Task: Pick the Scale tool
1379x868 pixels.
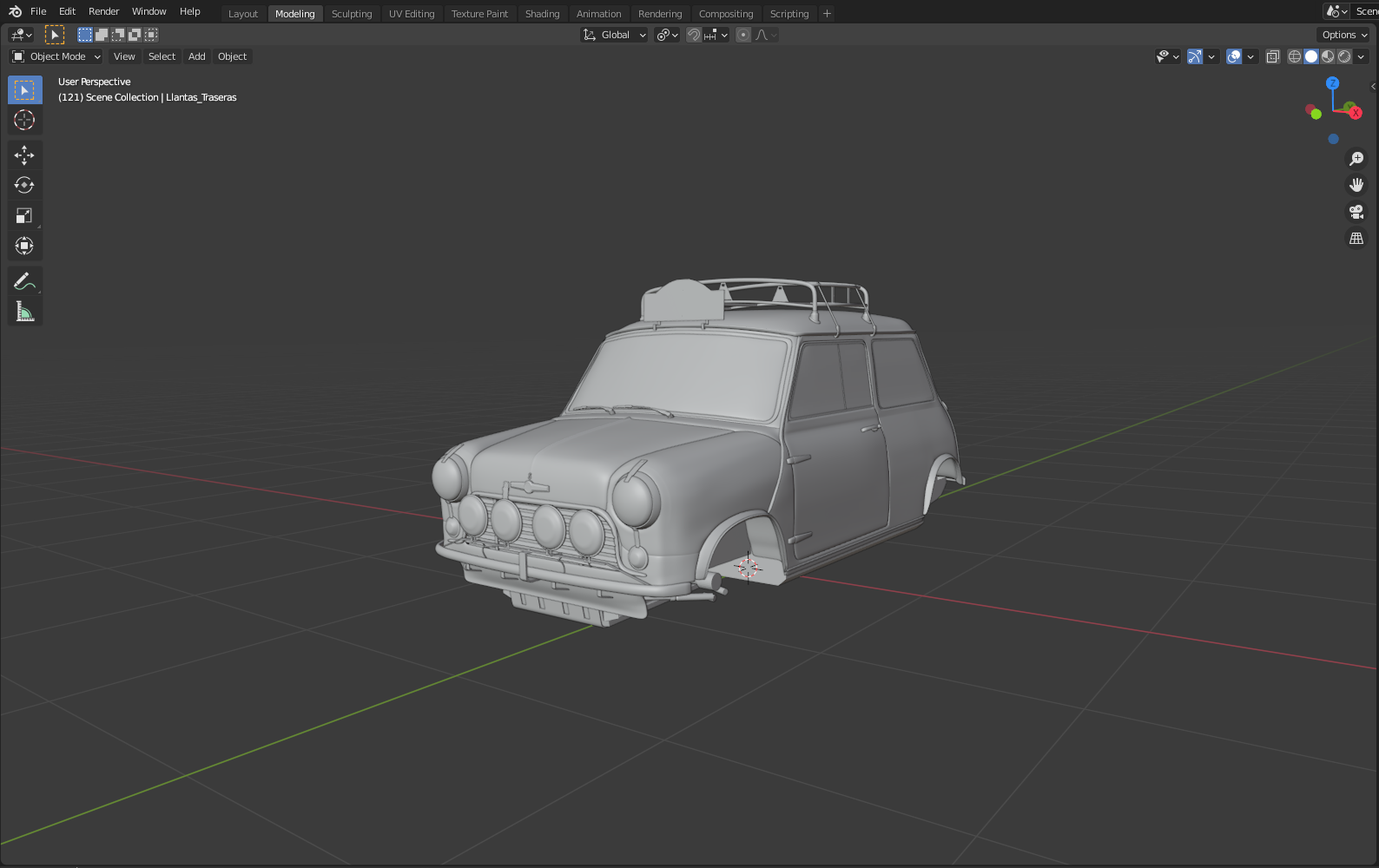Action: 24,216
